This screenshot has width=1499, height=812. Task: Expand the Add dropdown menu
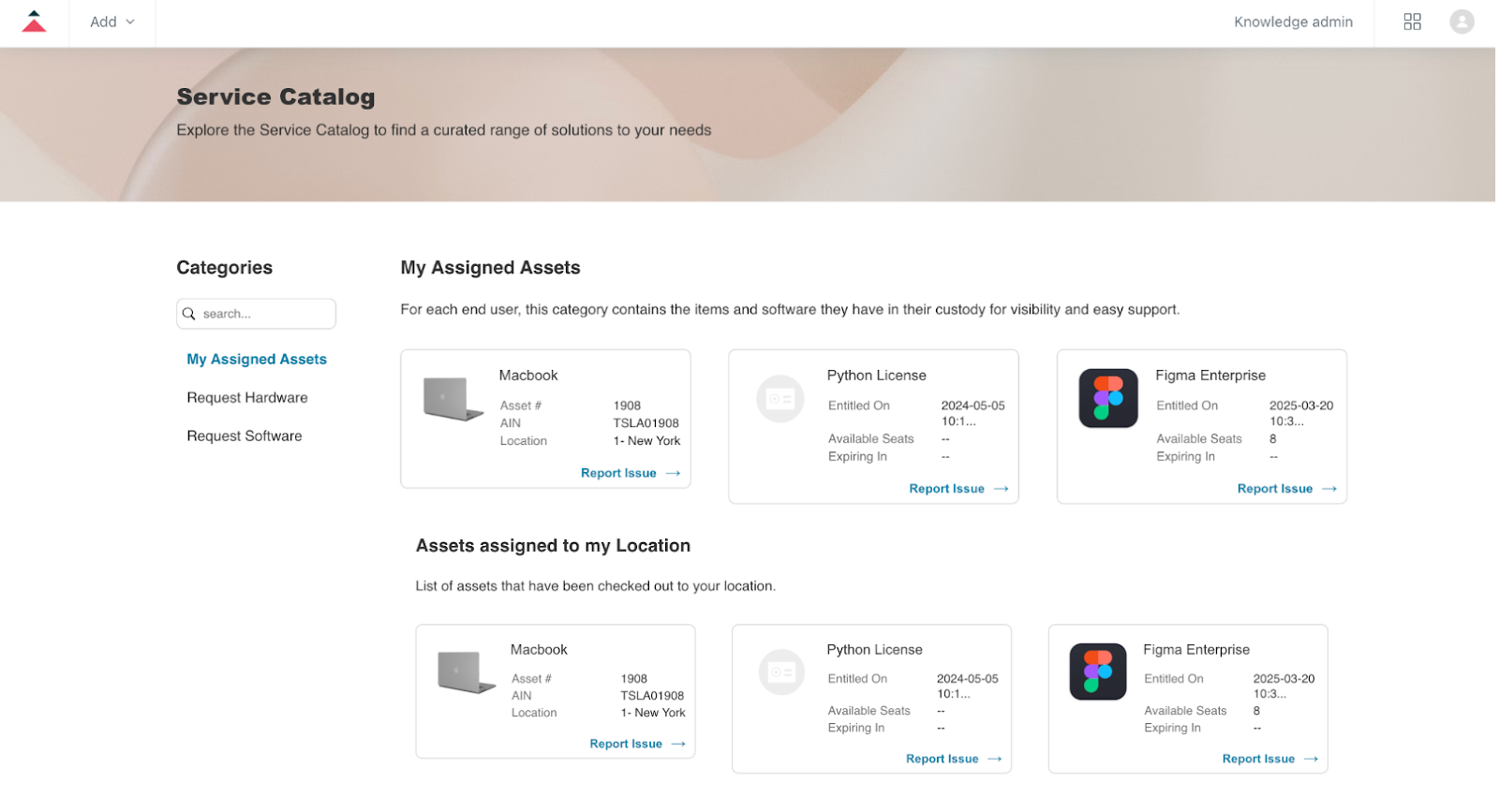point(112,22)
